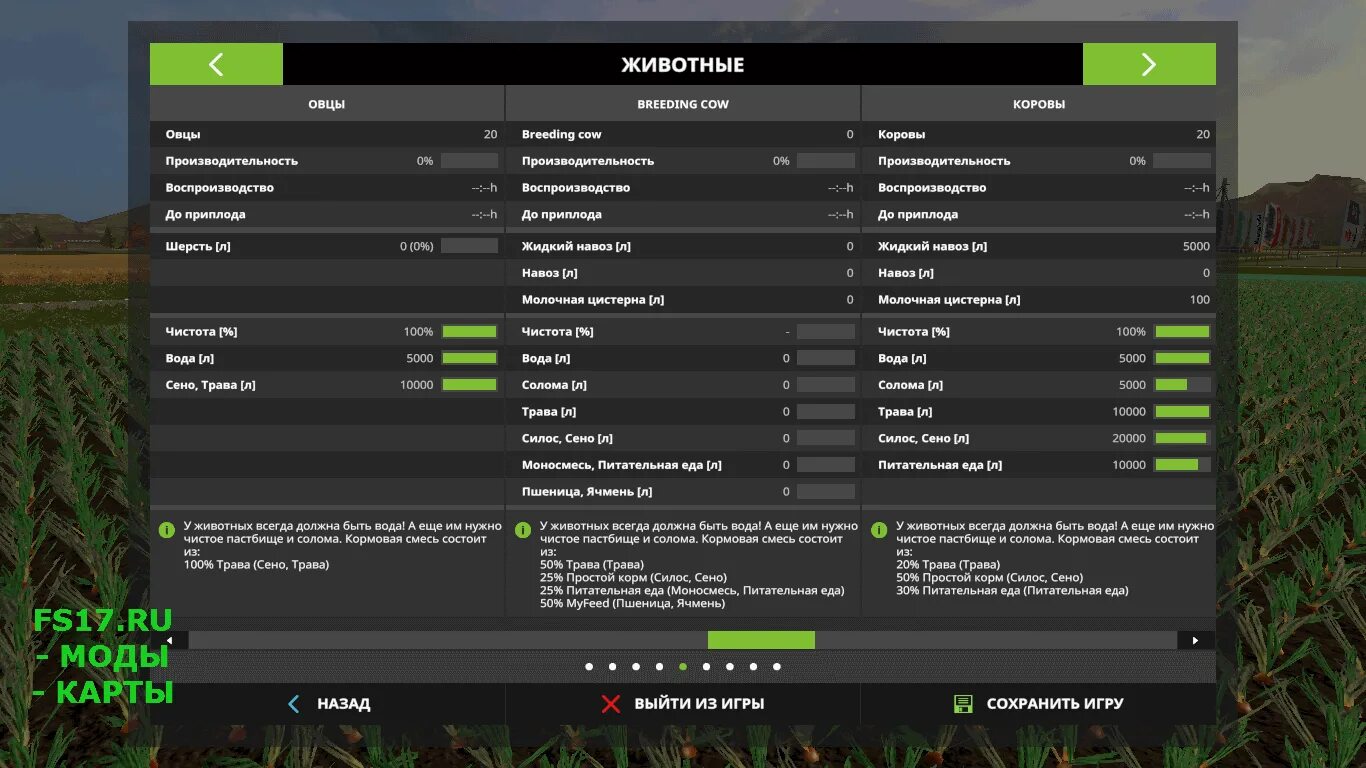Click cows Питательная еда progress bar
Screen dimensions: 1366x768
(1182, 465)
